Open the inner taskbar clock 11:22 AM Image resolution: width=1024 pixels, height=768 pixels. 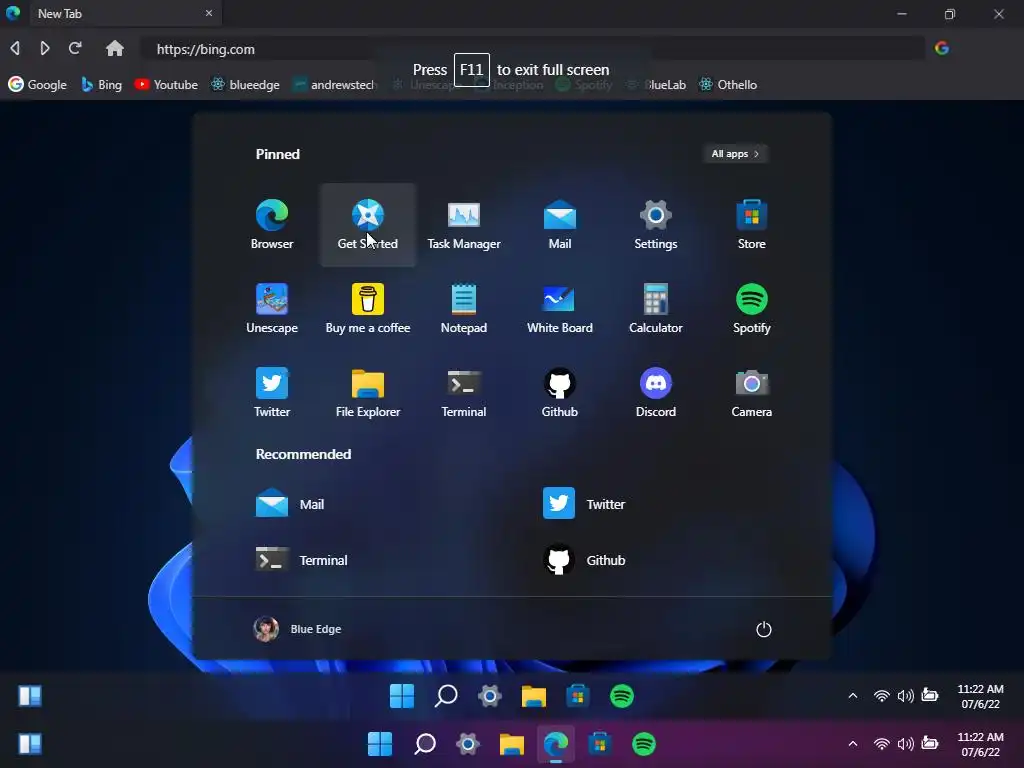[980, 696]
